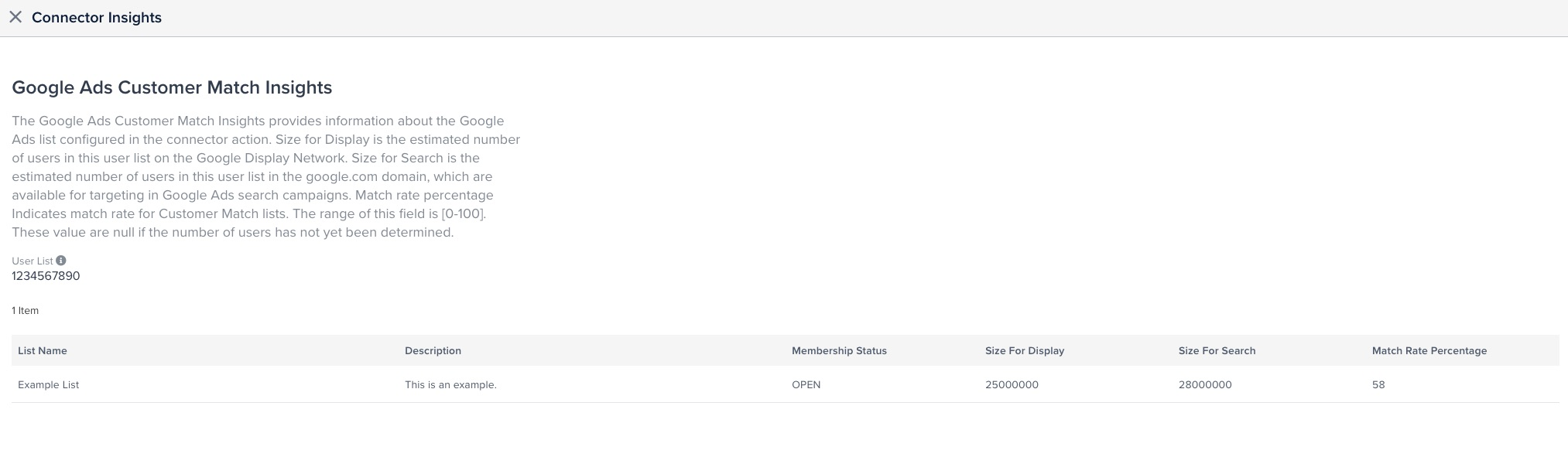Click the Google Ads Customer Match Insights heading
Viewport: 1568px width, 464px height.
[x=172, y=87]
